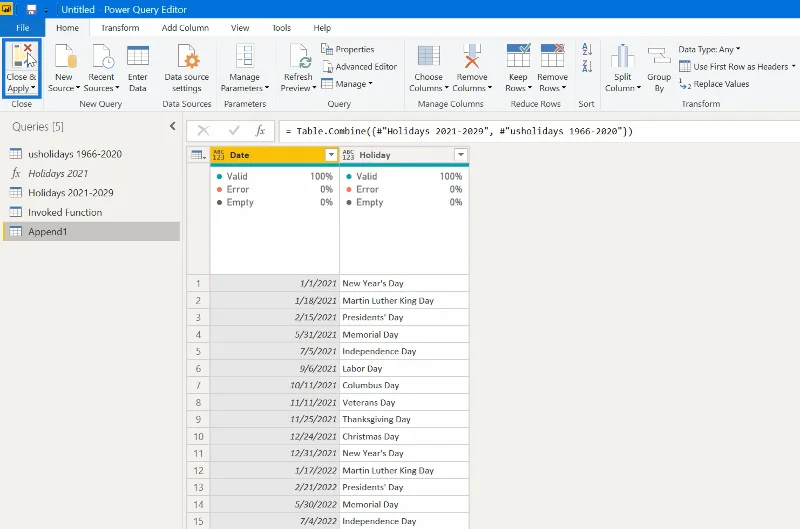Switch to View tab
The image size is (800, 529).
[x=240, y=28]
